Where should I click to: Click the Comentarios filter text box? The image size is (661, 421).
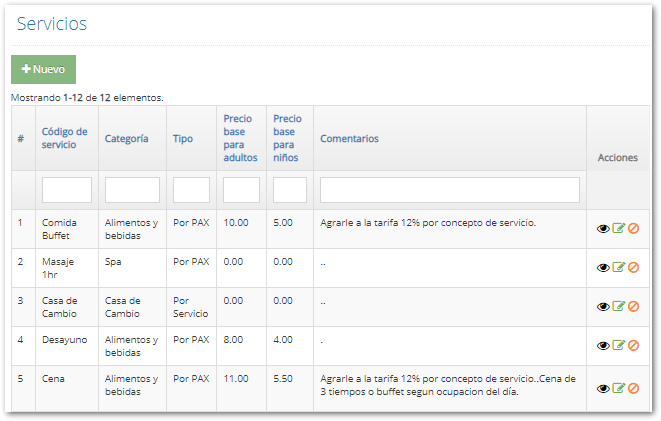pos(449,190)
